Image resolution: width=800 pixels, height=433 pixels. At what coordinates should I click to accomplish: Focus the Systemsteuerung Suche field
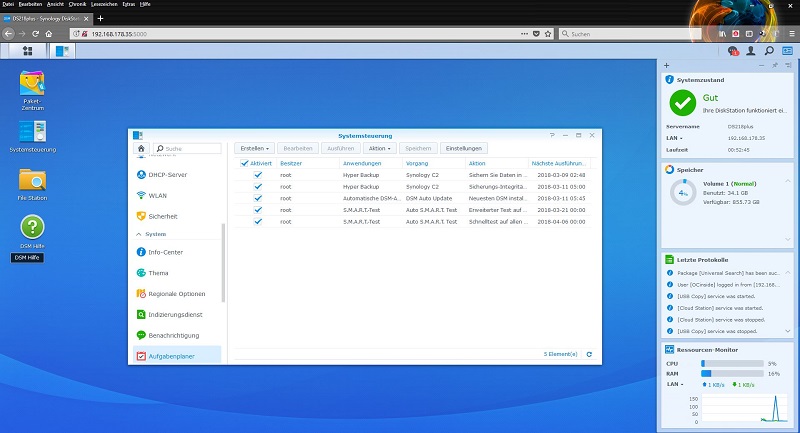pos(188,148)
